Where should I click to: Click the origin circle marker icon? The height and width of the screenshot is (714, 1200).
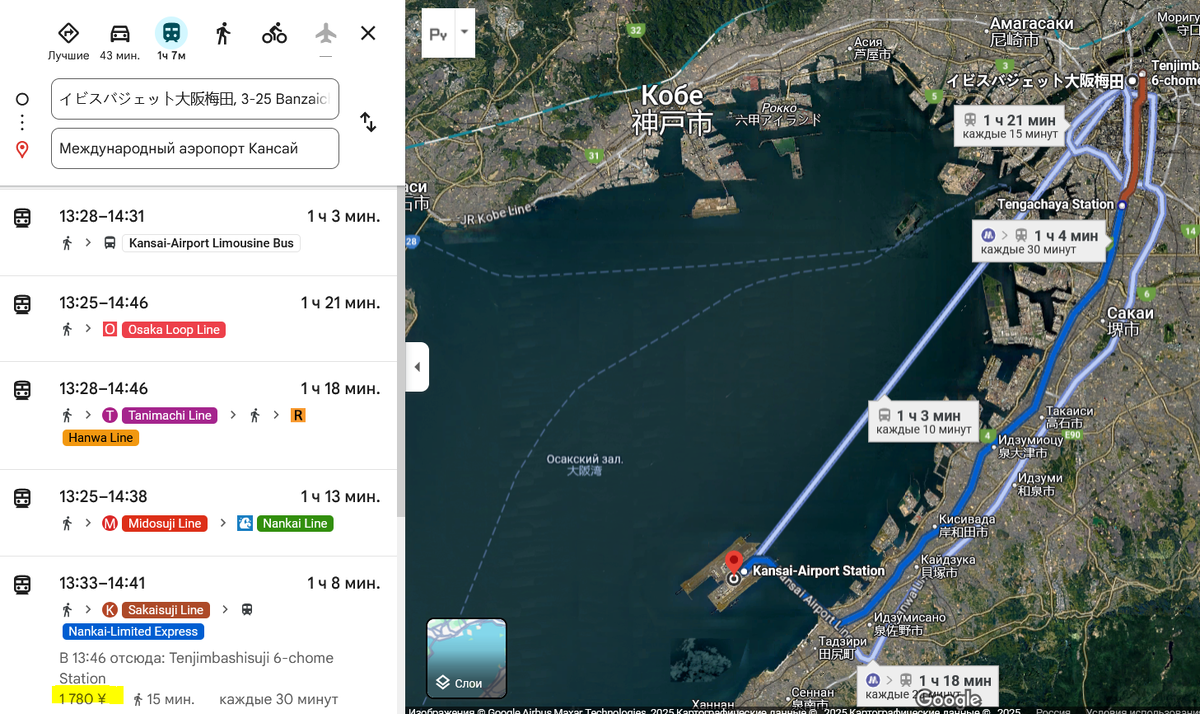(22, 99)
